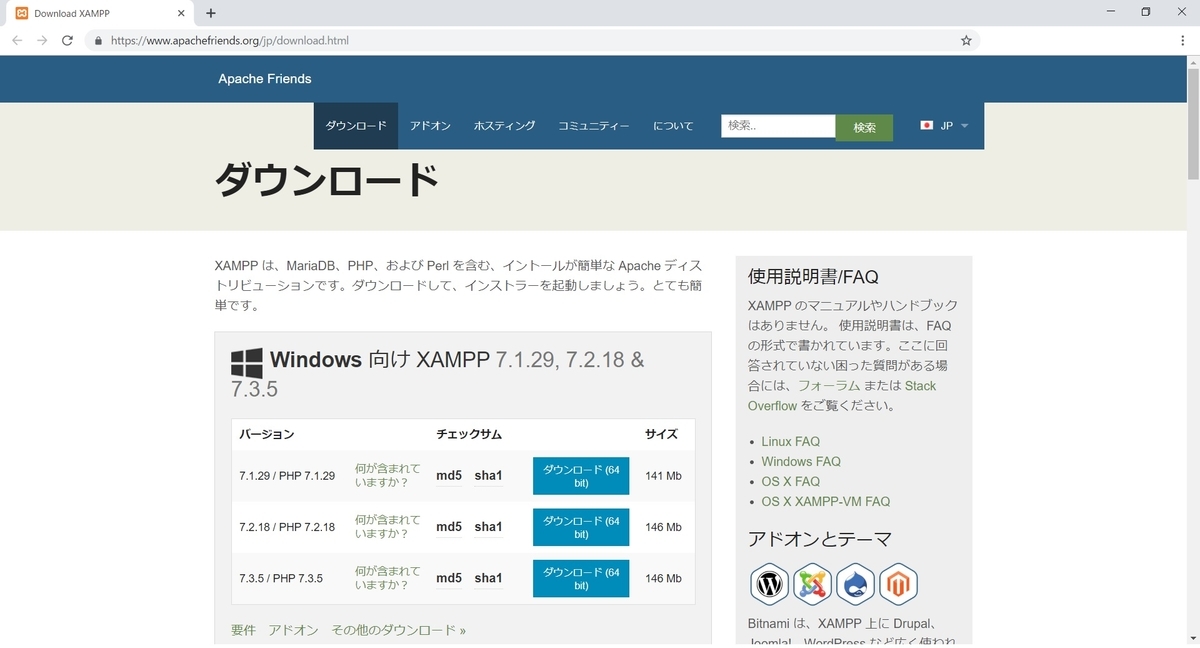The height and width of the screenshot is (648, 1200).
Task: Click その他のダウンロード » link
Action: 399,630
